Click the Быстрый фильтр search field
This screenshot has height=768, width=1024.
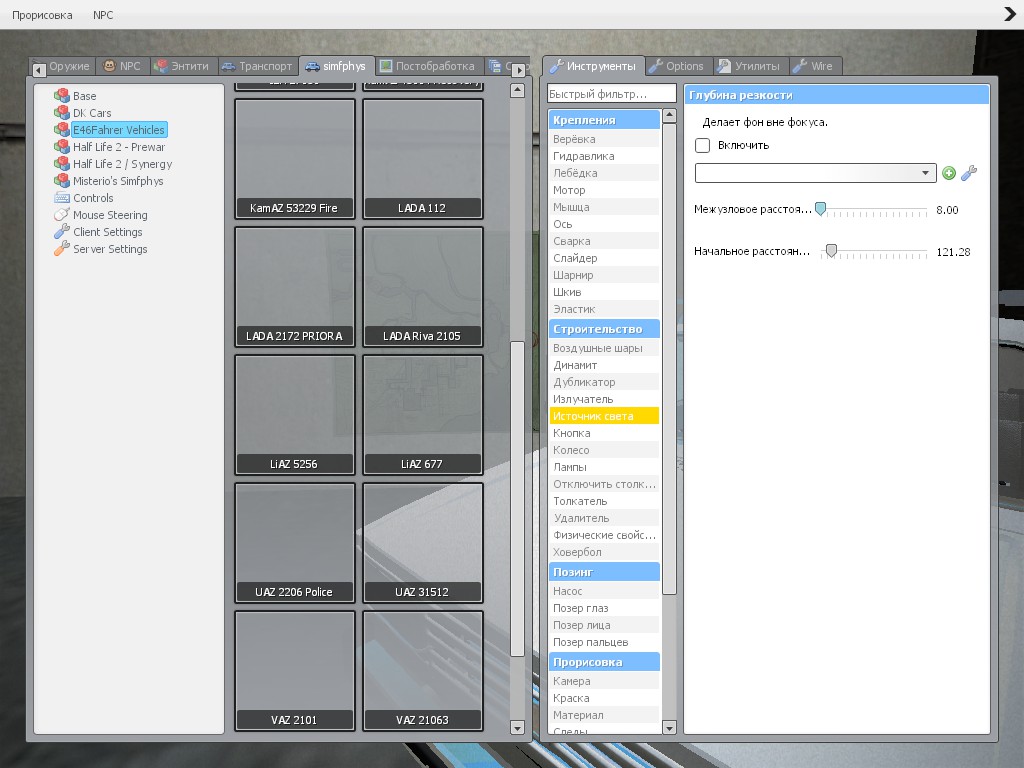pyautogui.click(x=612, y=94)
